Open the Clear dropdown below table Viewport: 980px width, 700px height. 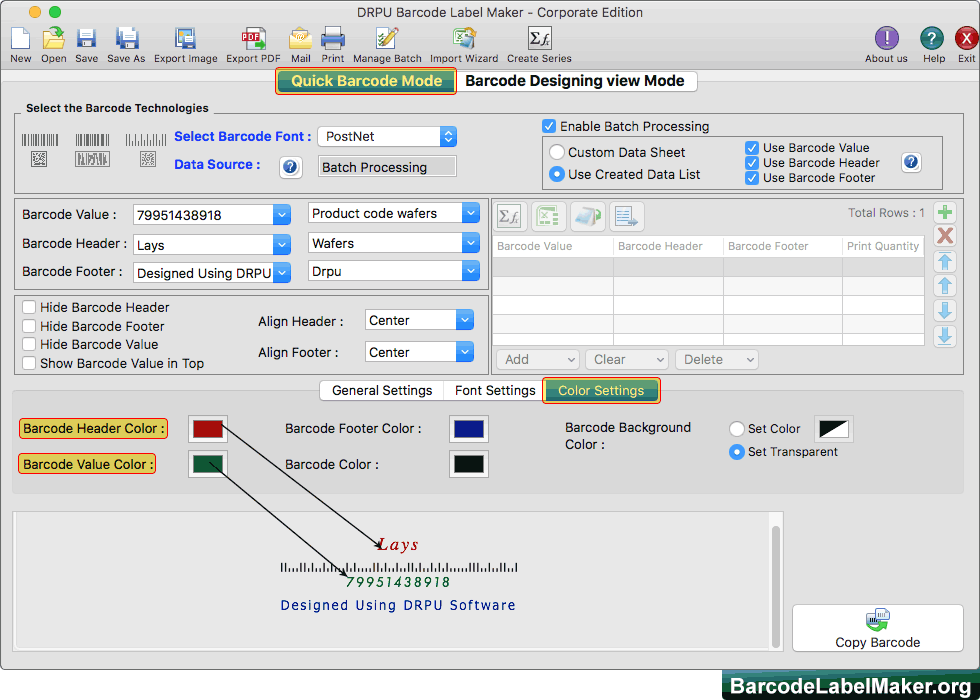click(x=627, y=360)
